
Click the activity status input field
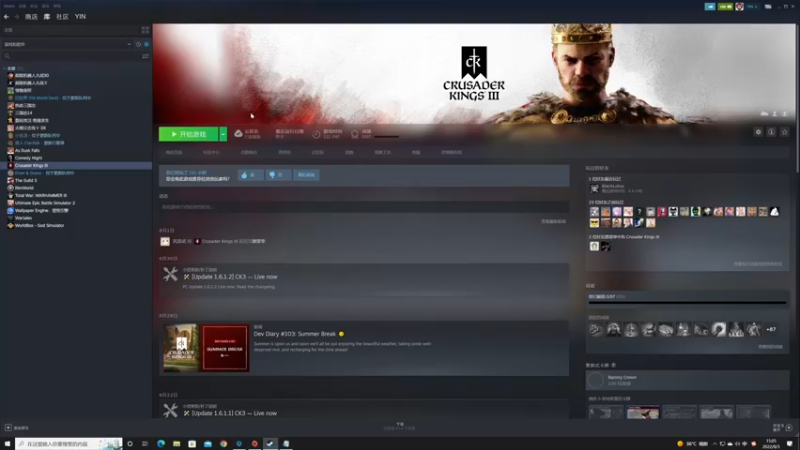(364, 207)
